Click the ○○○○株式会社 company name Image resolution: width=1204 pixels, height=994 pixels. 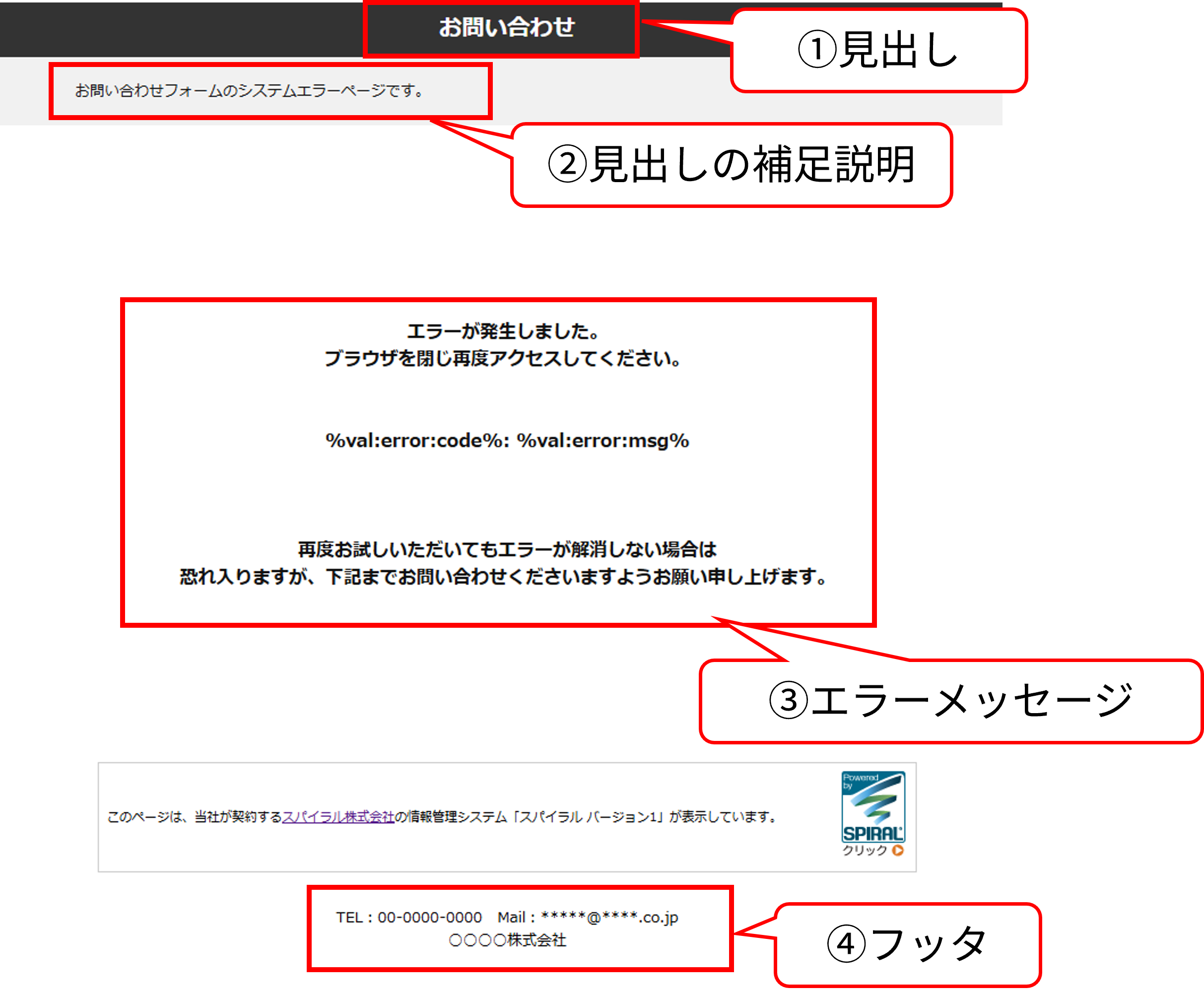[x=507, y=940]
